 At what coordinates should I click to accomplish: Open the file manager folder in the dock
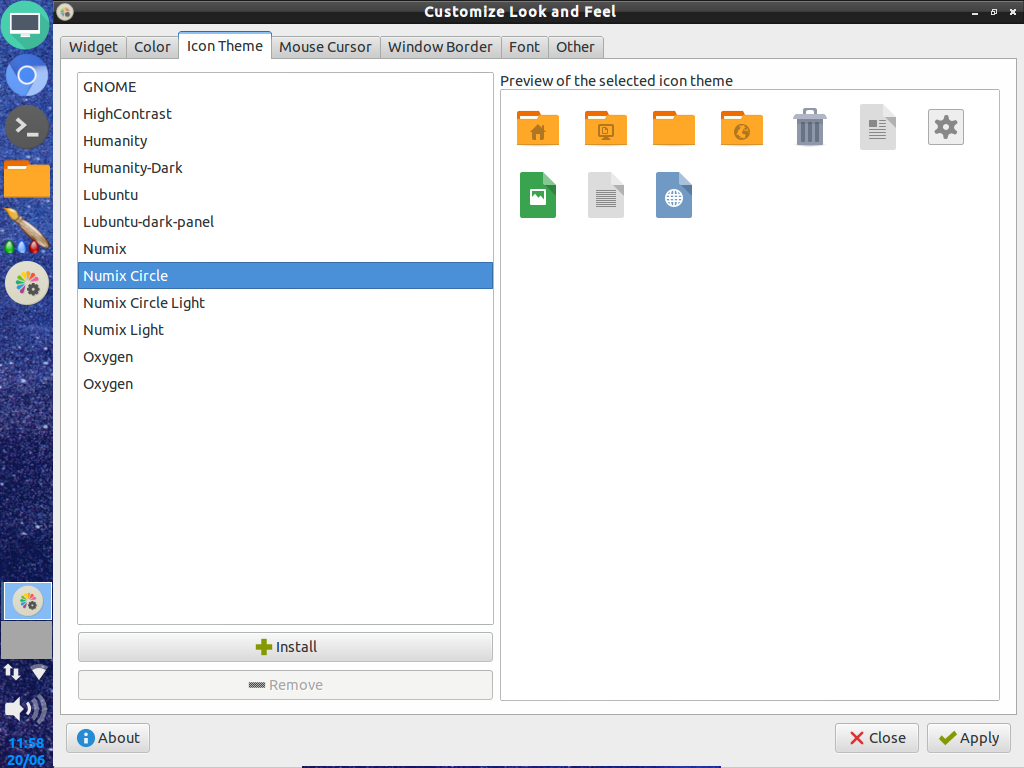26,180
